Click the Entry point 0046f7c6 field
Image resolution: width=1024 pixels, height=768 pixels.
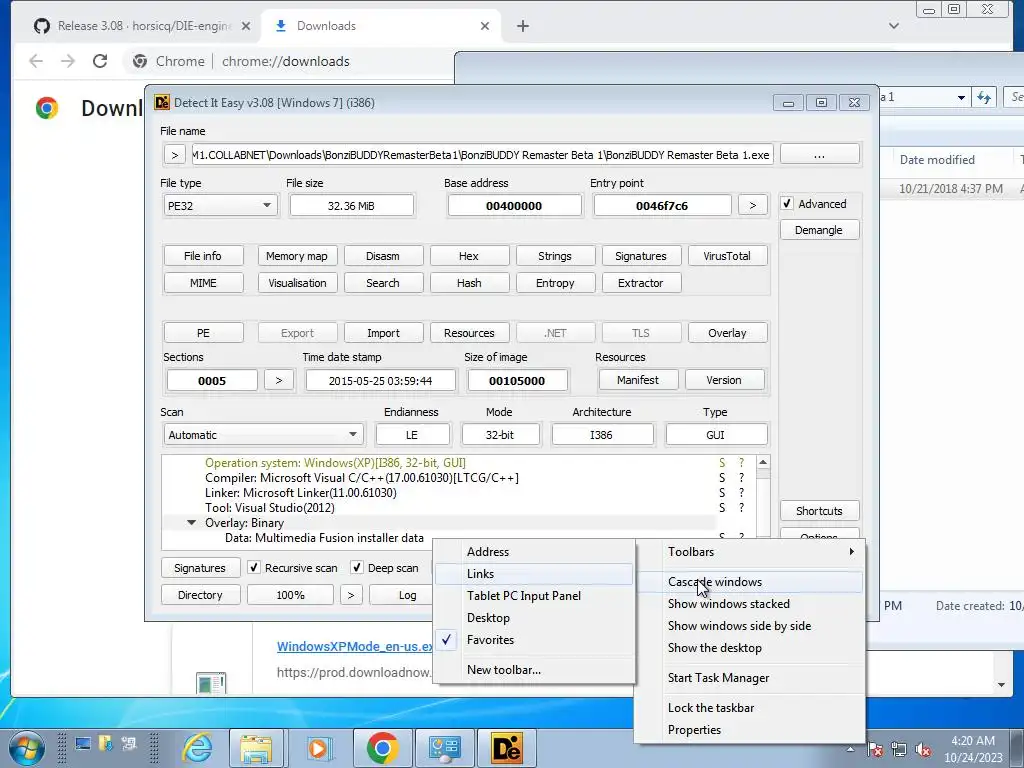coord(662,206)
